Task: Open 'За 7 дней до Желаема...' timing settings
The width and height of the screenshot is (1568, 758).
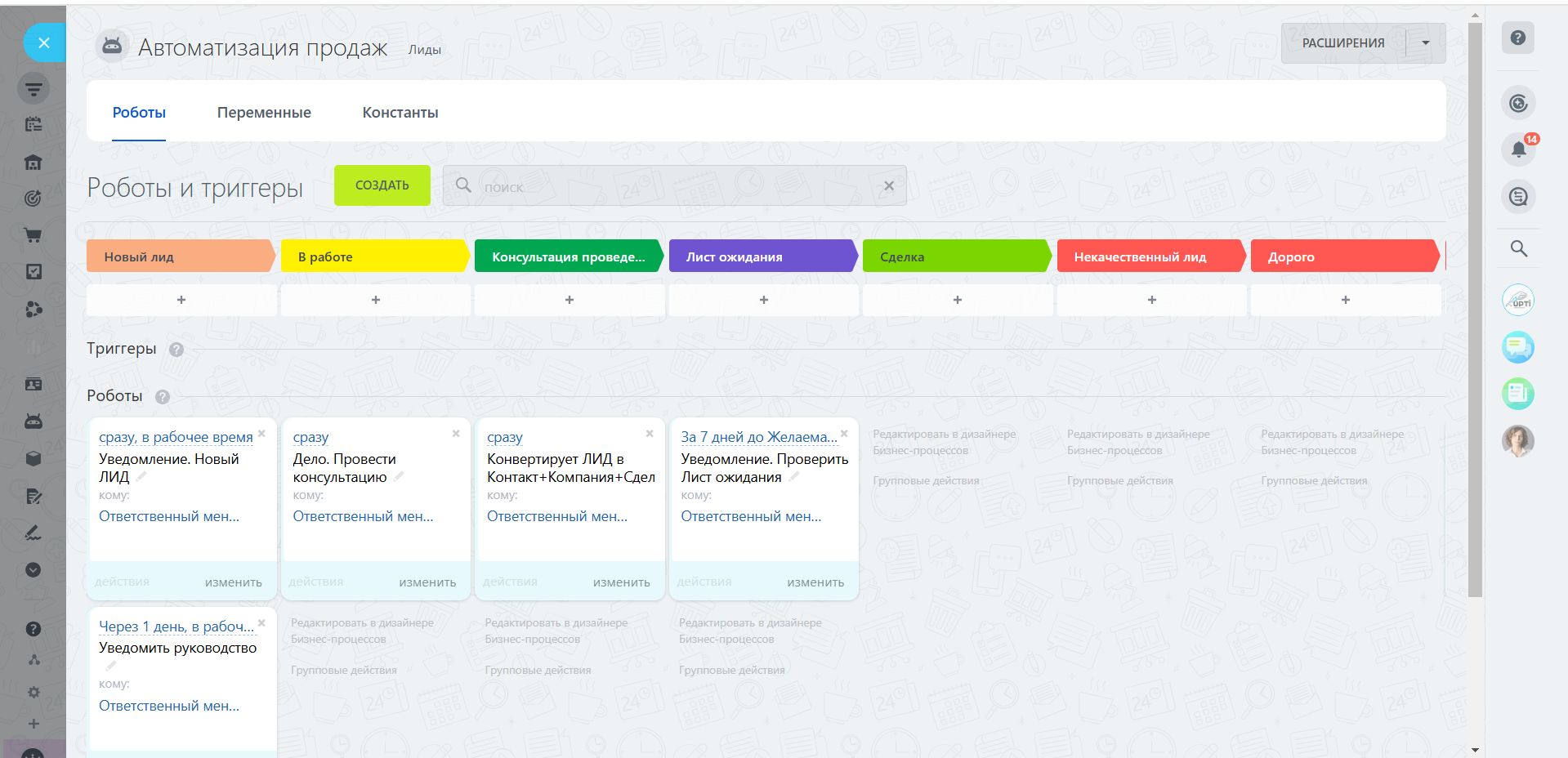Action: coord(758,437)
